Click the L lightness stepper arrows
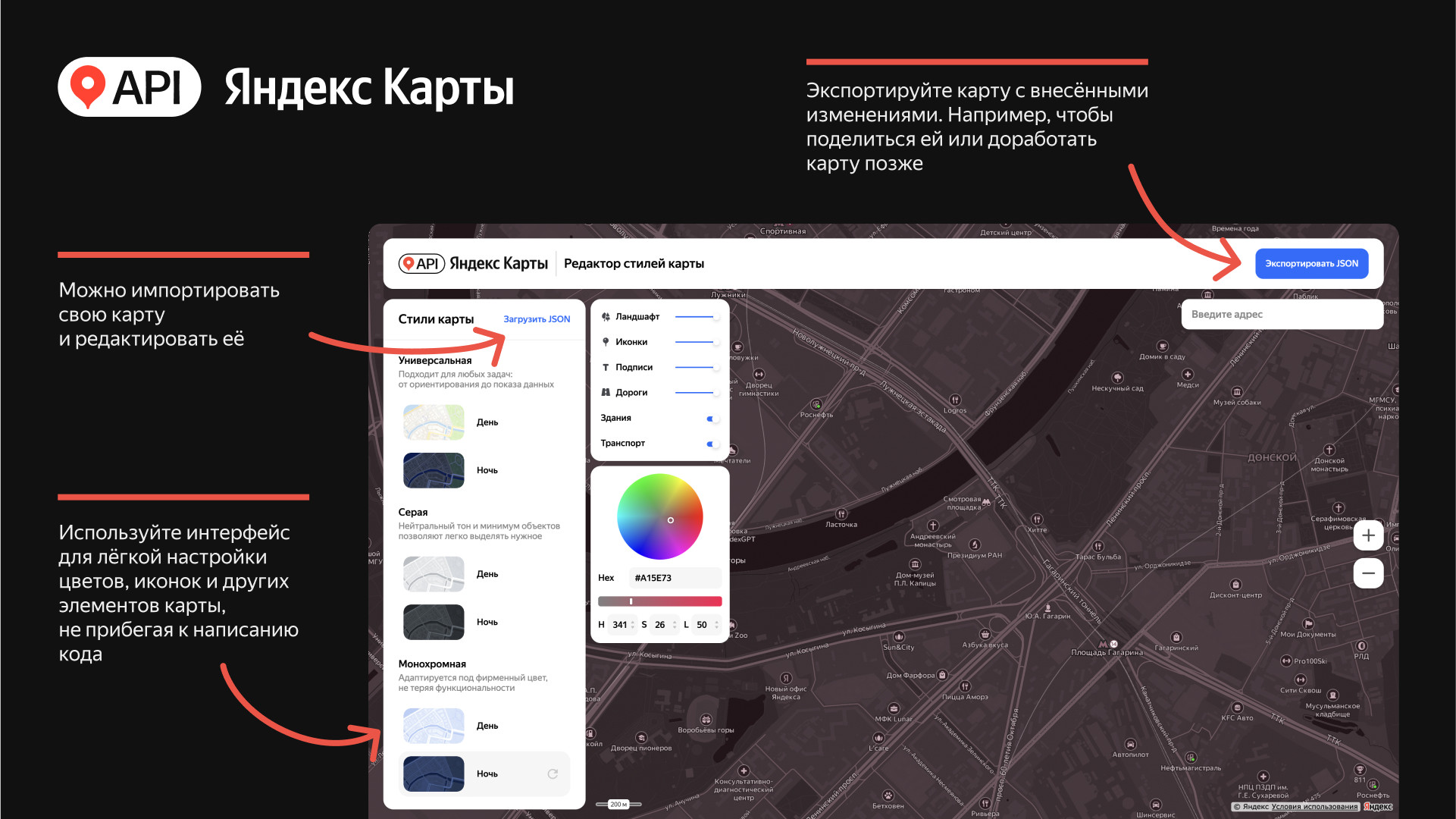Image resolution: width=1456 pixels, height=819 pixels. [716, 625]
